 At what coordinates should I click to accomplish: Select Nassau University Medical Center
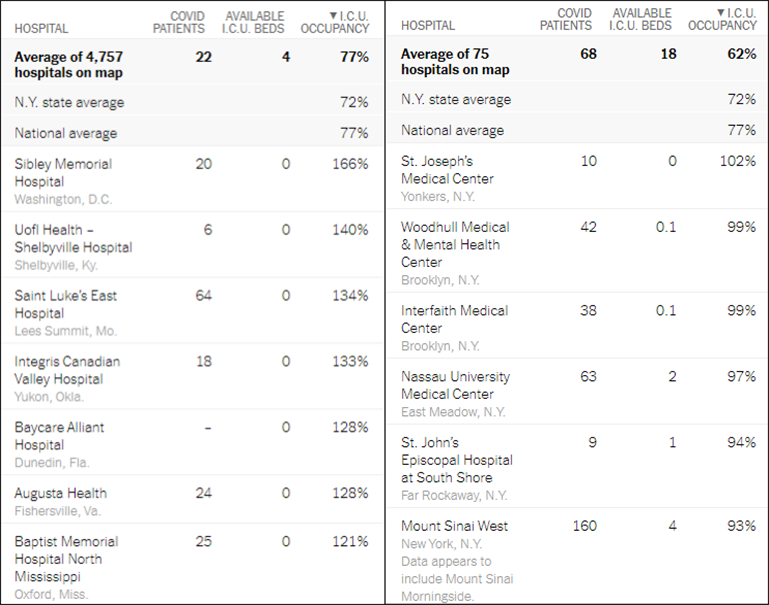coord(455,385)
